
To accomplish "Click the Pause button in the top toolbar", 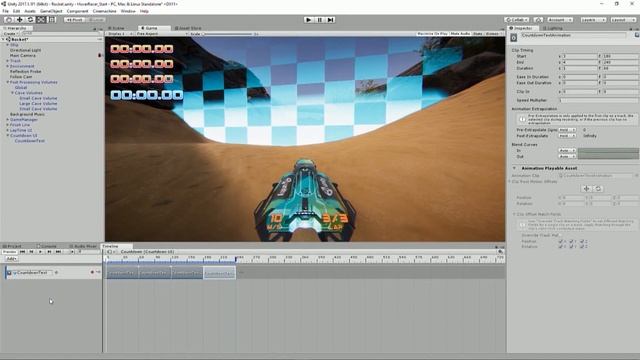I will 320,20.
